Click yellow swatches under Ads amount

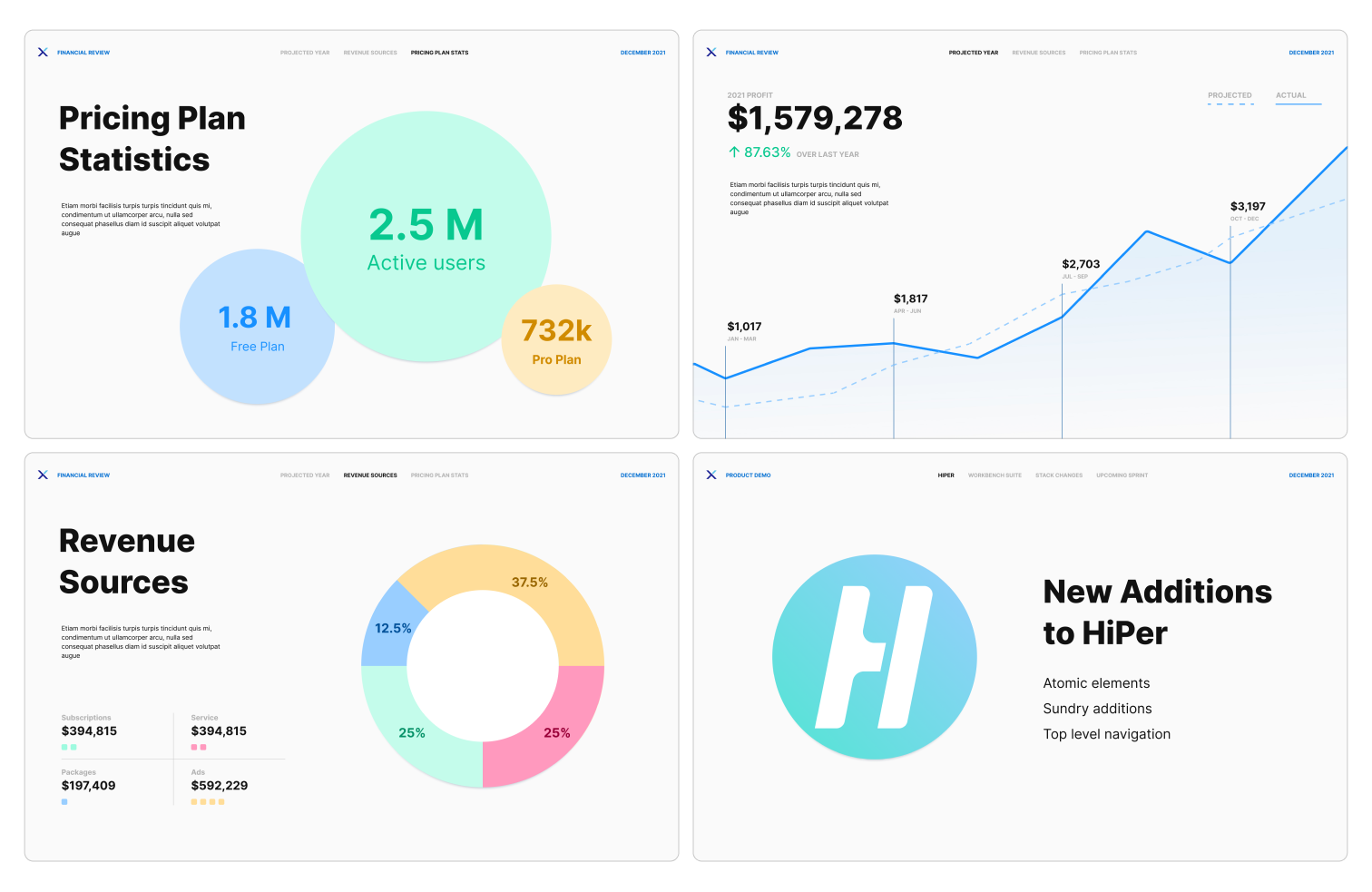click(208, 802)
